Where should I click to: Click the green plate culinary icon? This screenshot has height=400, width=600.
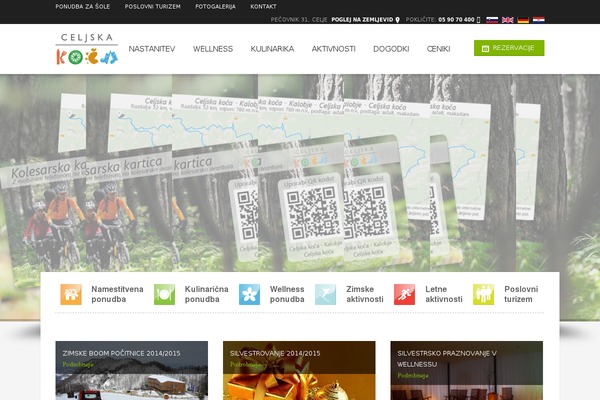[x=165, y=294]
